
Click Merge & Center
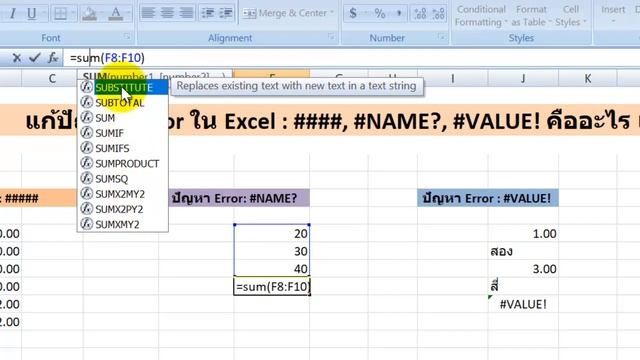(285, 13)
